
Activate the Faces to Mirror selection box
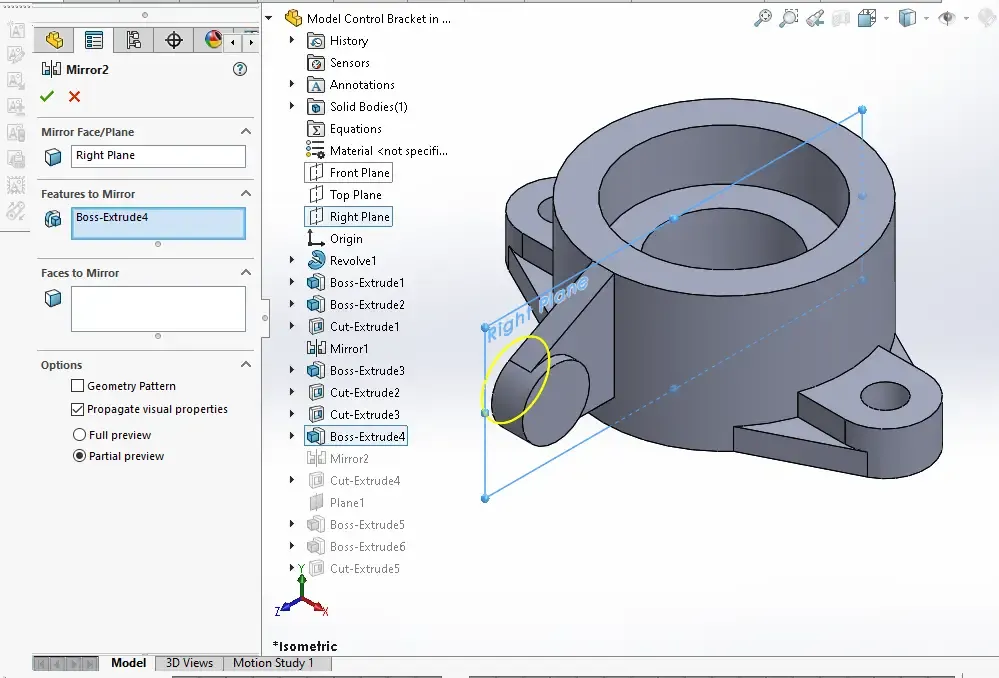[158, 309]
